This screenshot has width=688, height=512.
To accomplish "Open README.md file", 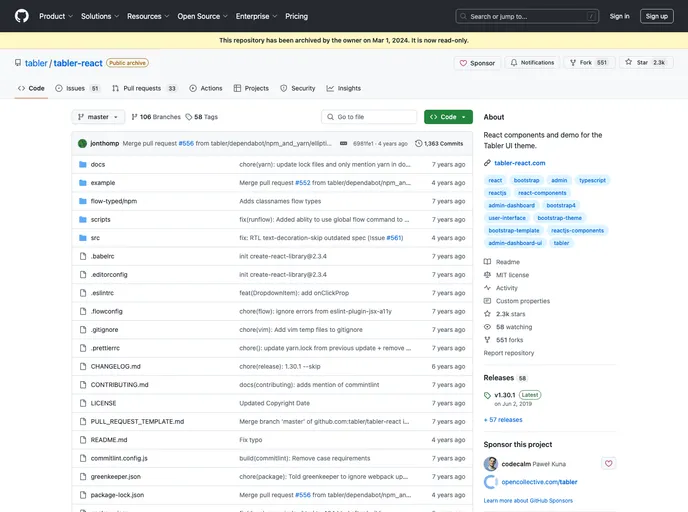I will click(x=109, y=440).
